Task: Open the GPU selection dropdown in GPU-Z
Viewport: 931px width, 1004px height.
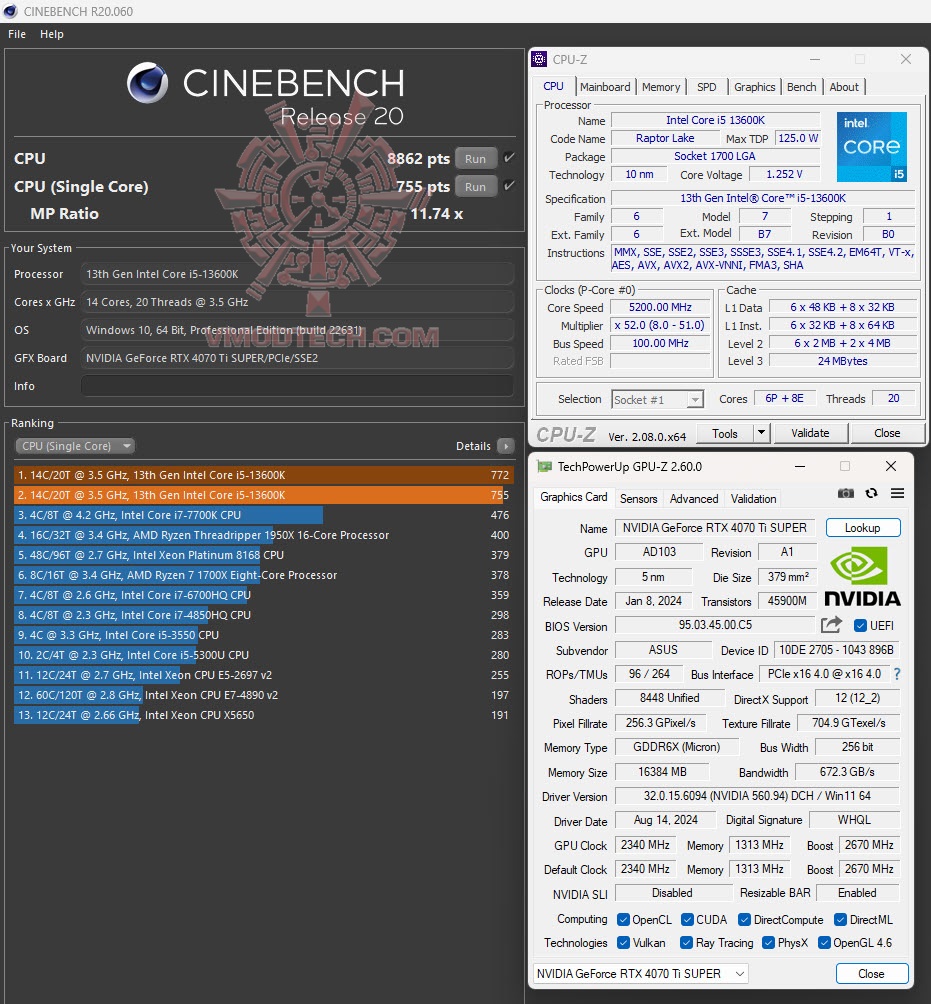Action: point(640,973)
